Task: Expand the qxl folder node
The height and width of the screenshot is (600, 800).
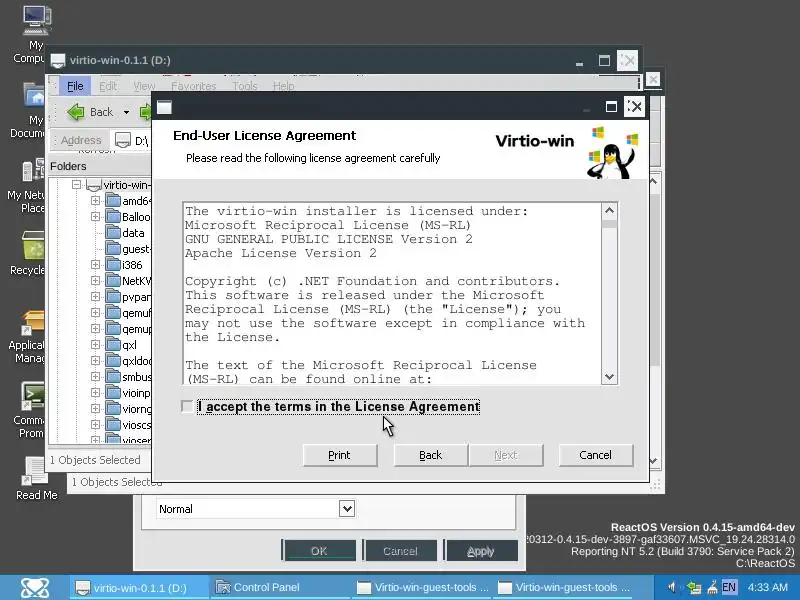Action: tap(95, 344)
